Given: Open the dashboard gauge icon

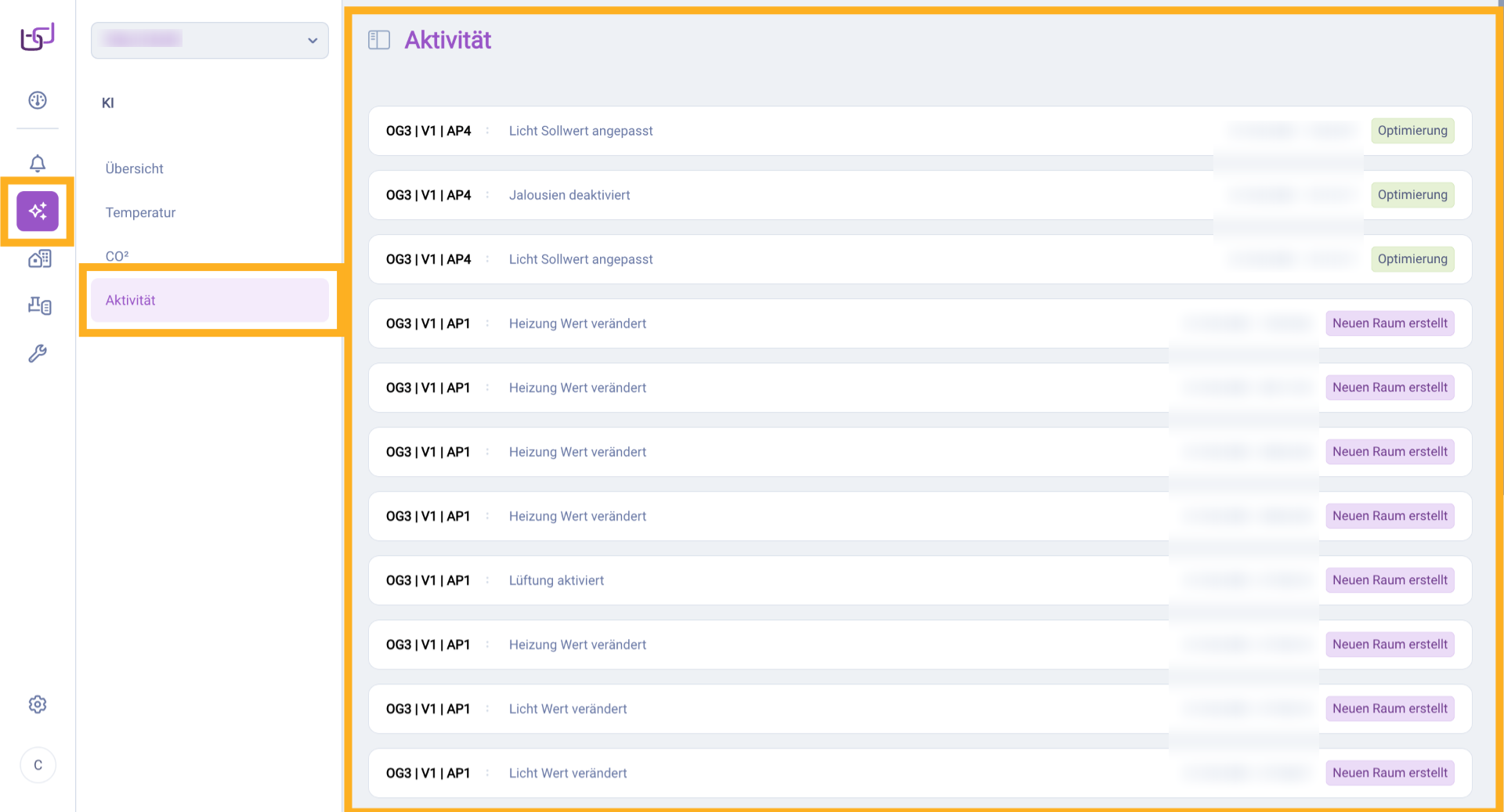Looking at the screenshot, I should coord(38,100).
